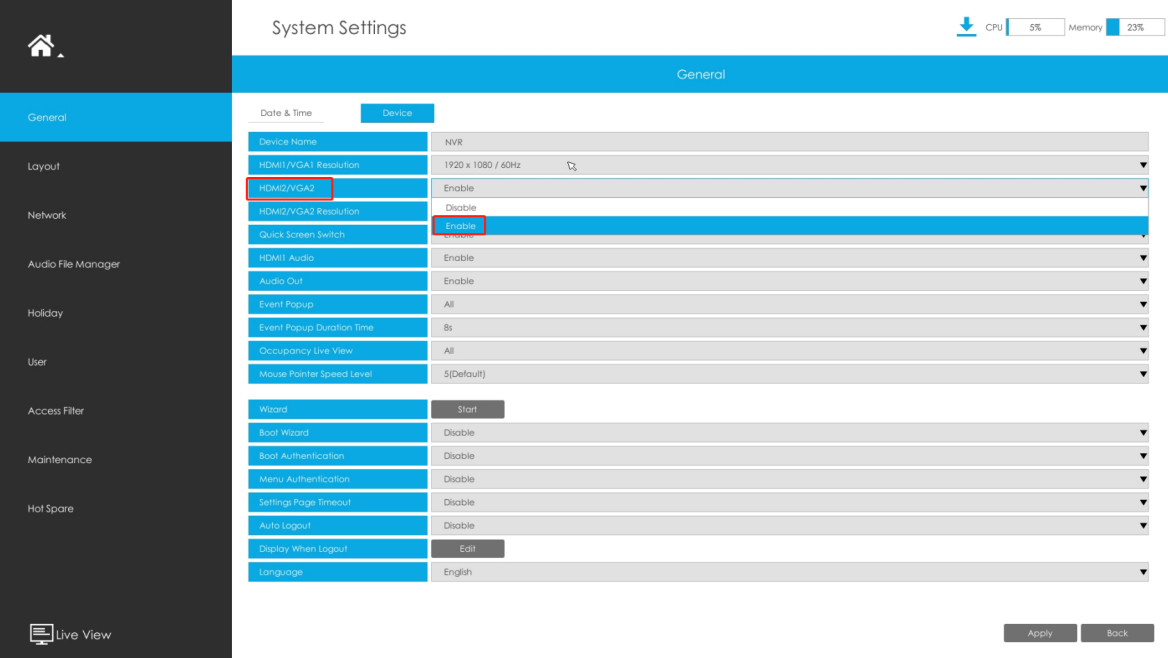Open the Settings Page Timeout dropdown
This screenshot has width=1168, height=658.
point(790,502)
